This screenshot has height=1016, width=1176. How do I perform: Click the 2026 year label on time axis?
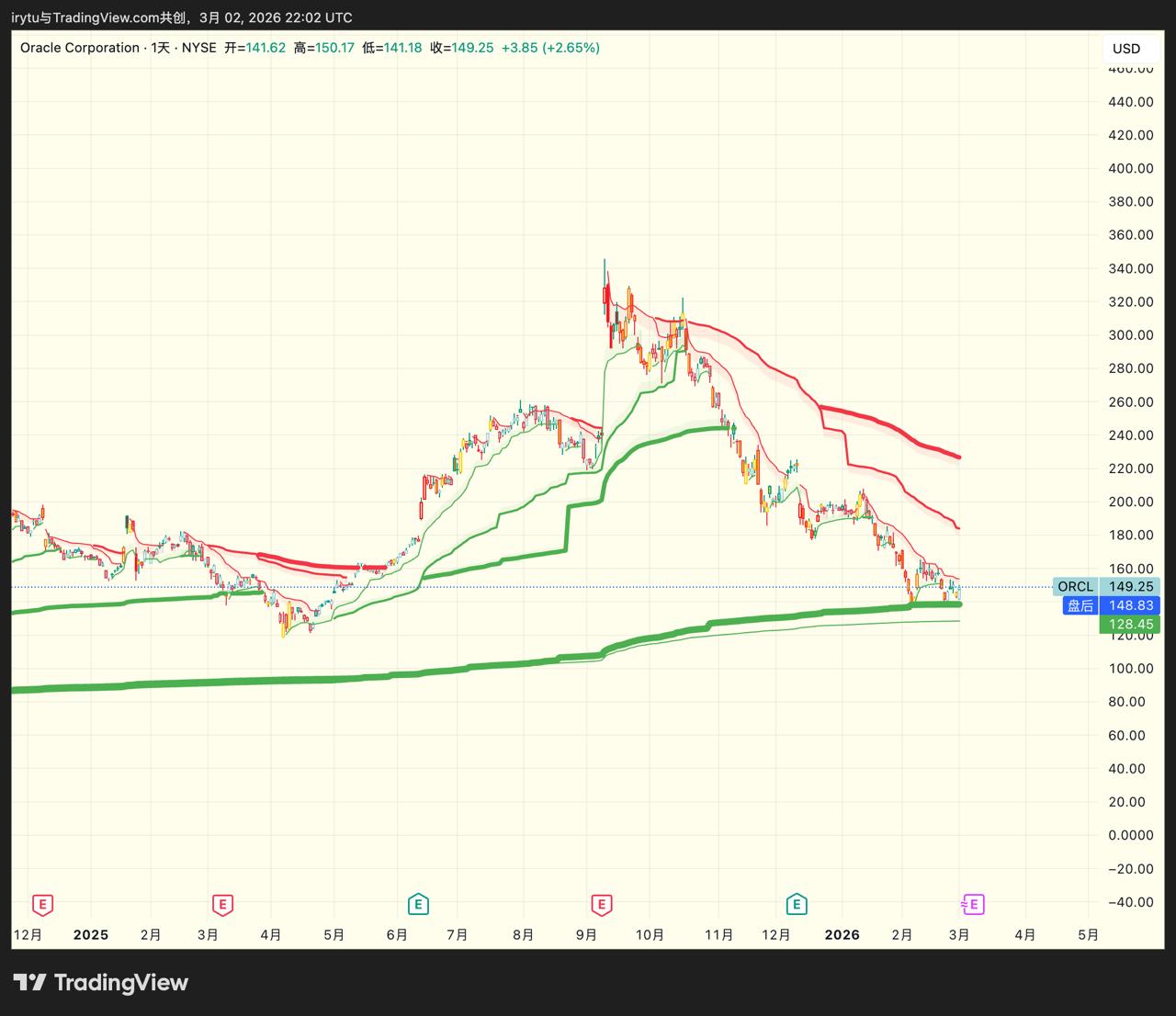click(842, 935)
